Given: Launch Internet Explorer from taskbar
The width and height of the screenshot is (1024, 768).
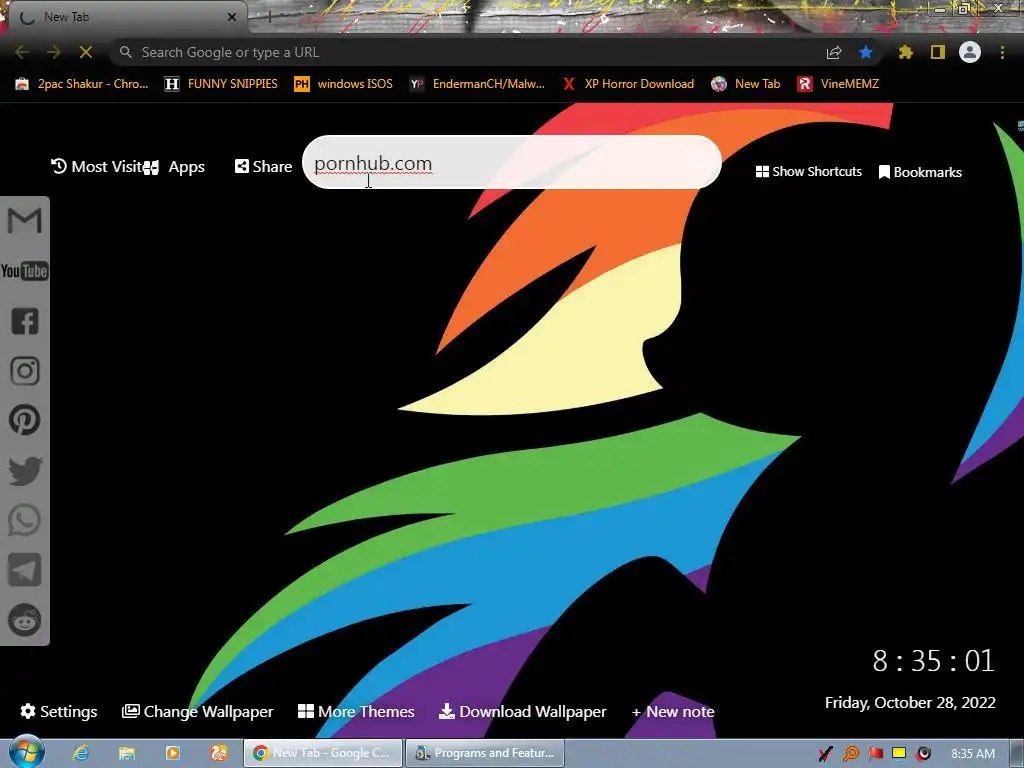Looking at the screenshot, I should [81, 753].
